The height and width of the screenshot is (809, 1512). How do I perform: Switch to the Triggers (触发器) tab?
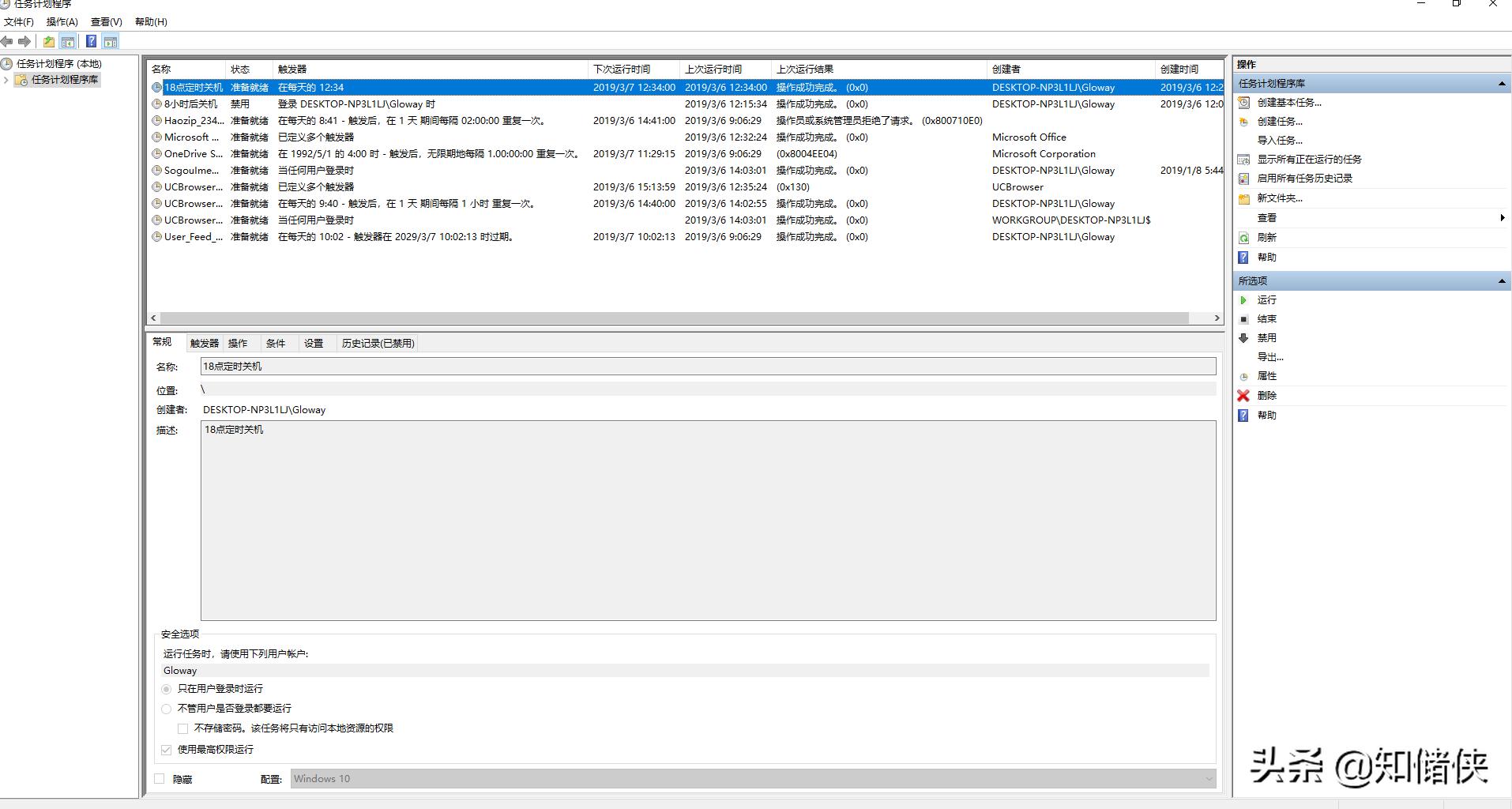pyautogui.click(x=204, y=344)
